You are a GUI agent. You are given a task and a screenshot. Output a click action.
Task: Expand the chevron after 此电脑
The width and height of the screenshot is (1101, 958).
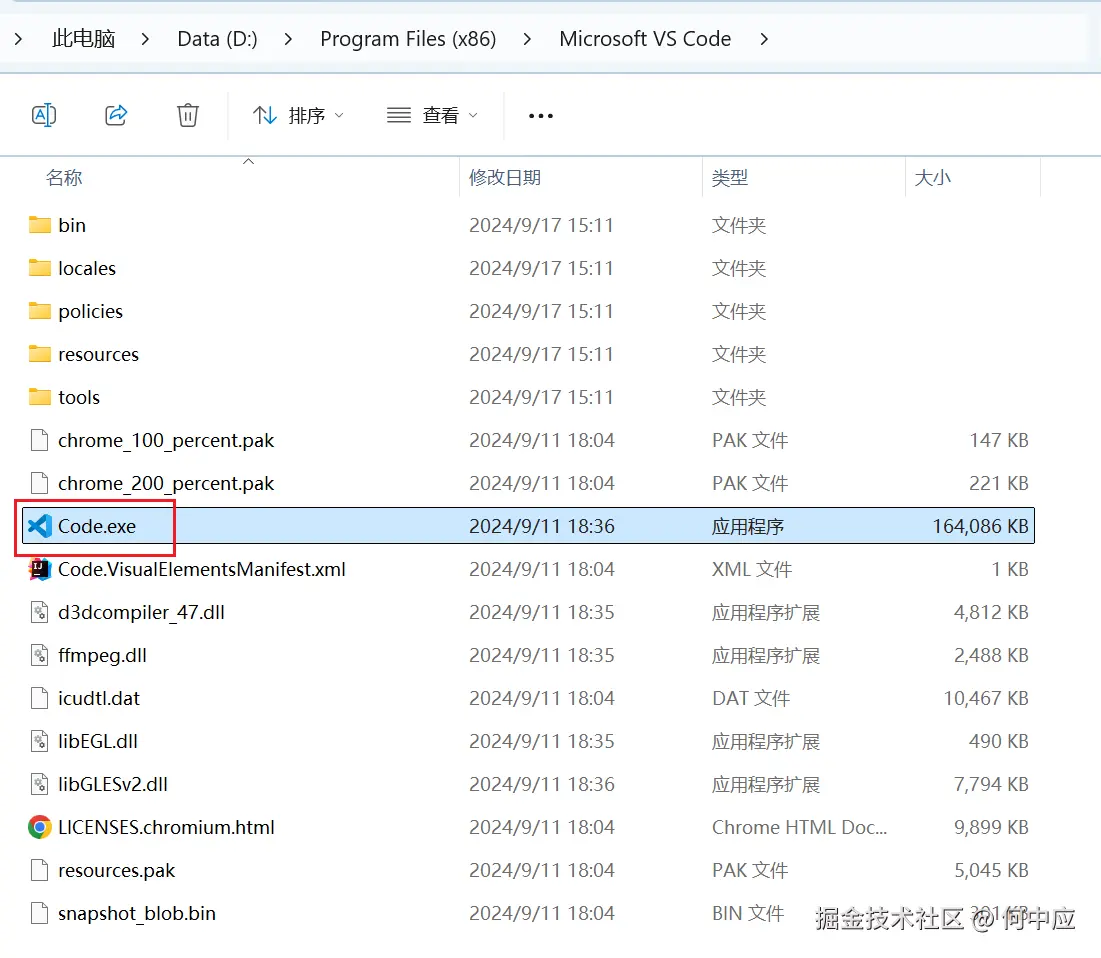pos(145,39)
